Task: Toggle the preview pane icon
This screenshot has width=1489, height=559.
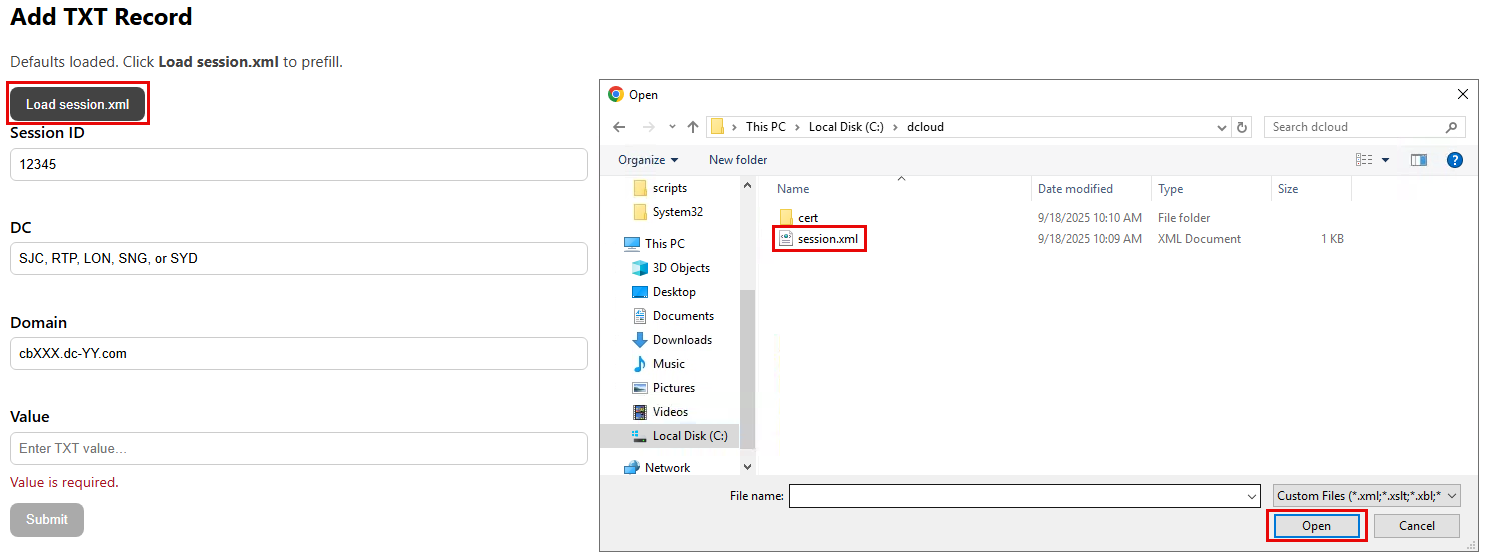Action: (1418, 160)
